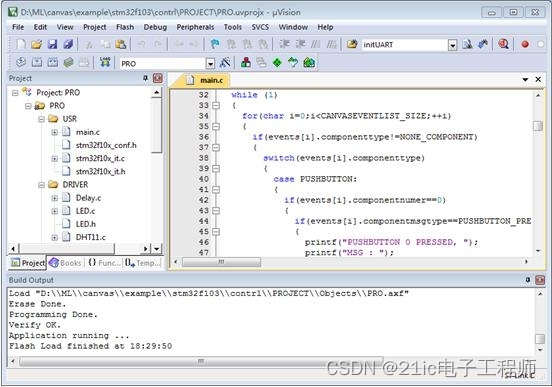Open Manage Run-Time Environment green diamond

[x=277, y=63]
